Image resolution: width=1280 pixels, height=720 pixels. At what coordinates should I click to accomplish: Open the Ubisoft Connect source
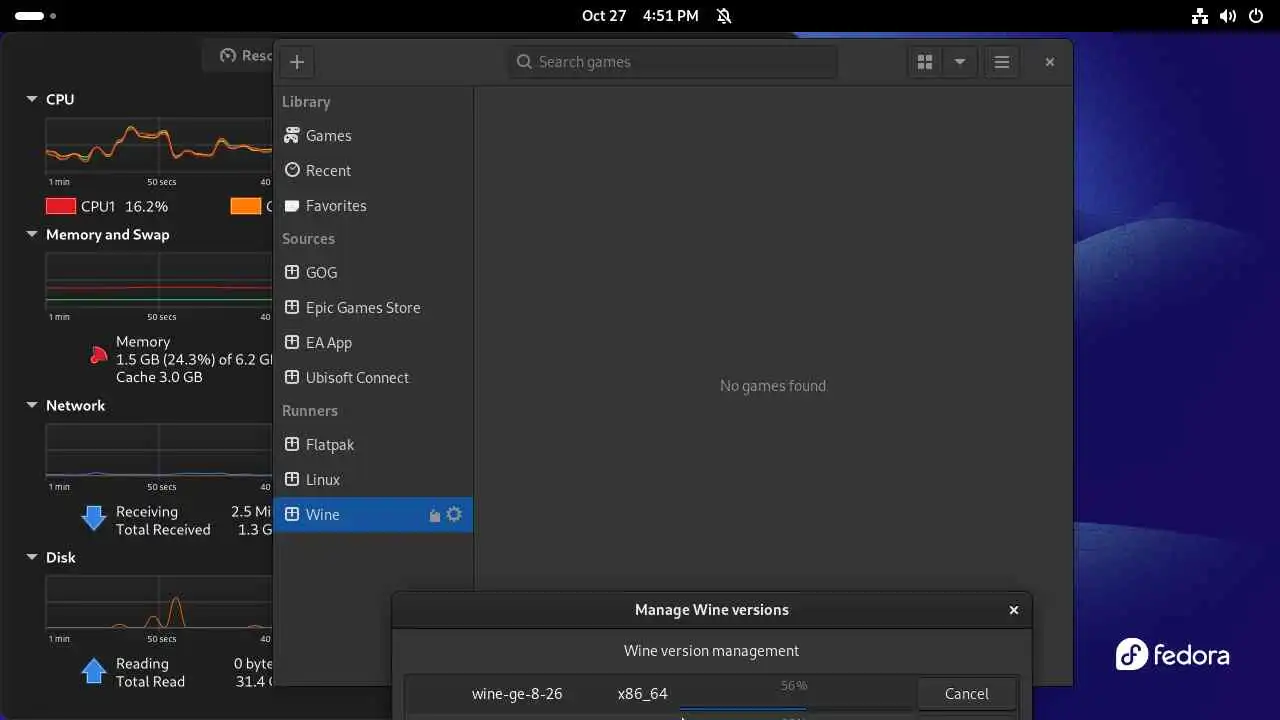pos(373,378)
